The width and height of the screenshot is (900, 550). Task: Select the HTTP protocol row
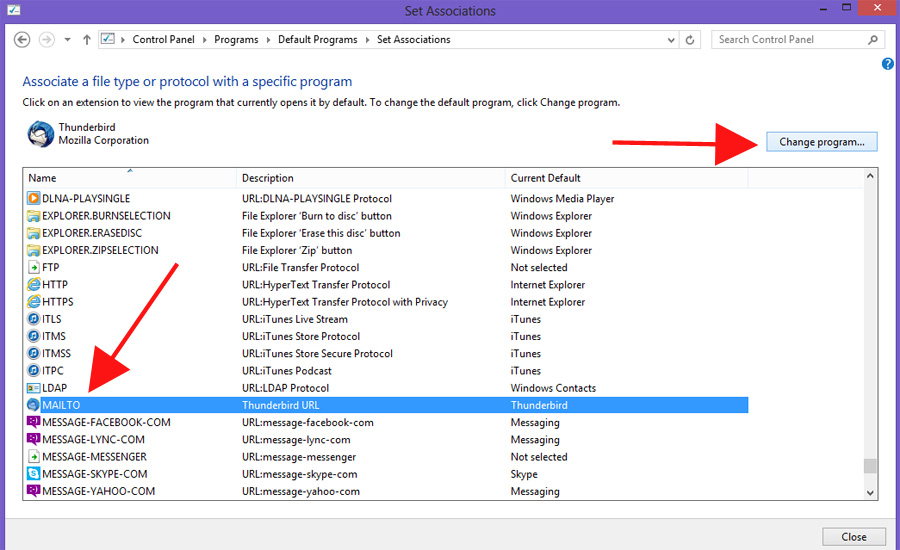point(387,285)
